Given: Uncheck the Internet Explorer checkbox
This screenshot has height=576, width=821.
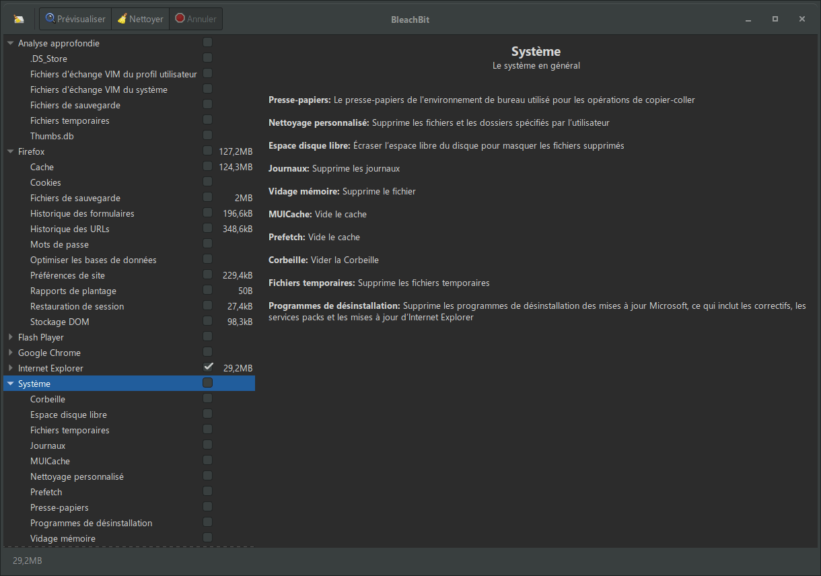Looking at the screenshot, I should click(207, 368).
